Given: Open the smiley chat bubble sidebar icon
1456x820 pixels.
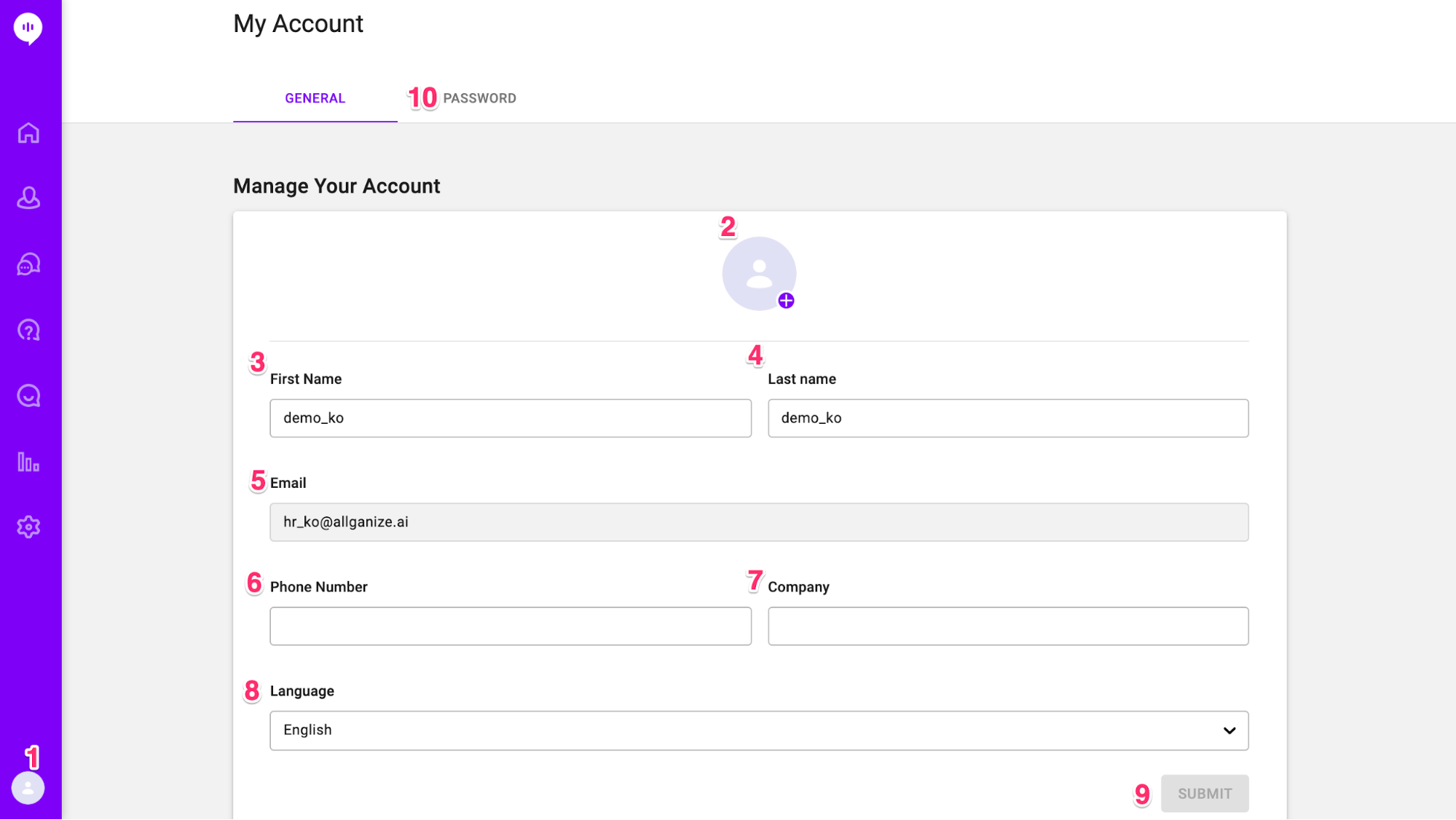Looking at the screenshot, I should pyautogui.click(x=28, y=396).
